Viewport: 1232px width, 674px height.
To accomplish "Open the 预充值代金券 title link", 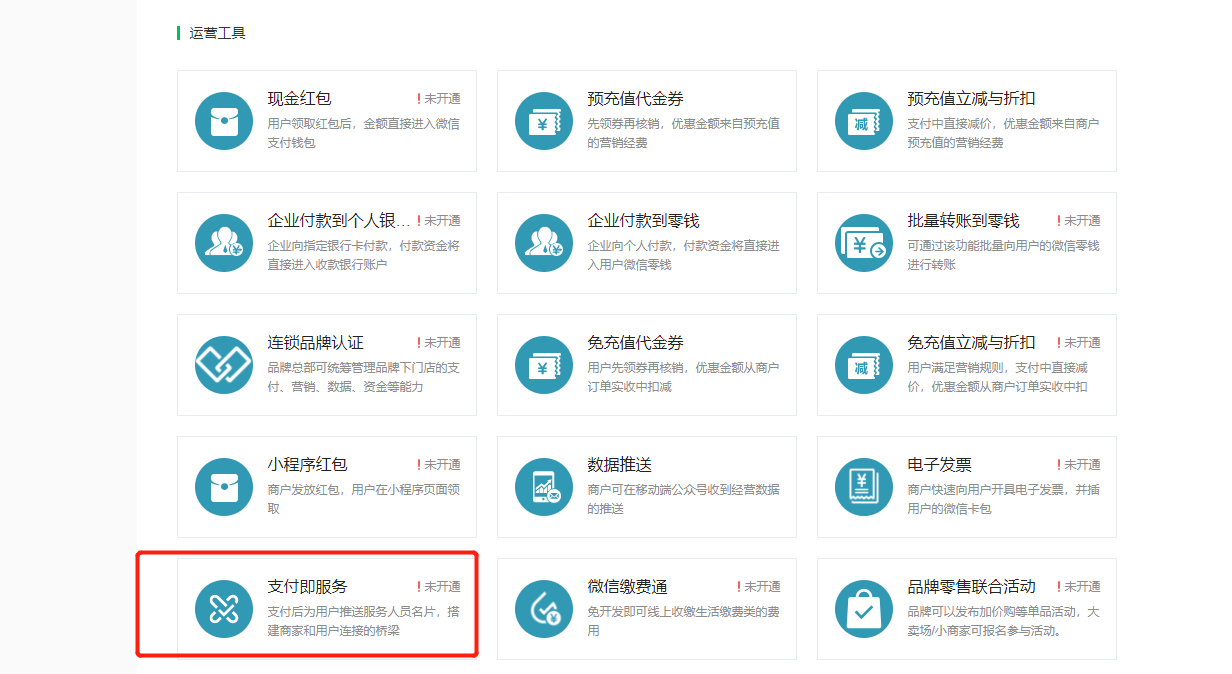I will [x=636, y=99].
